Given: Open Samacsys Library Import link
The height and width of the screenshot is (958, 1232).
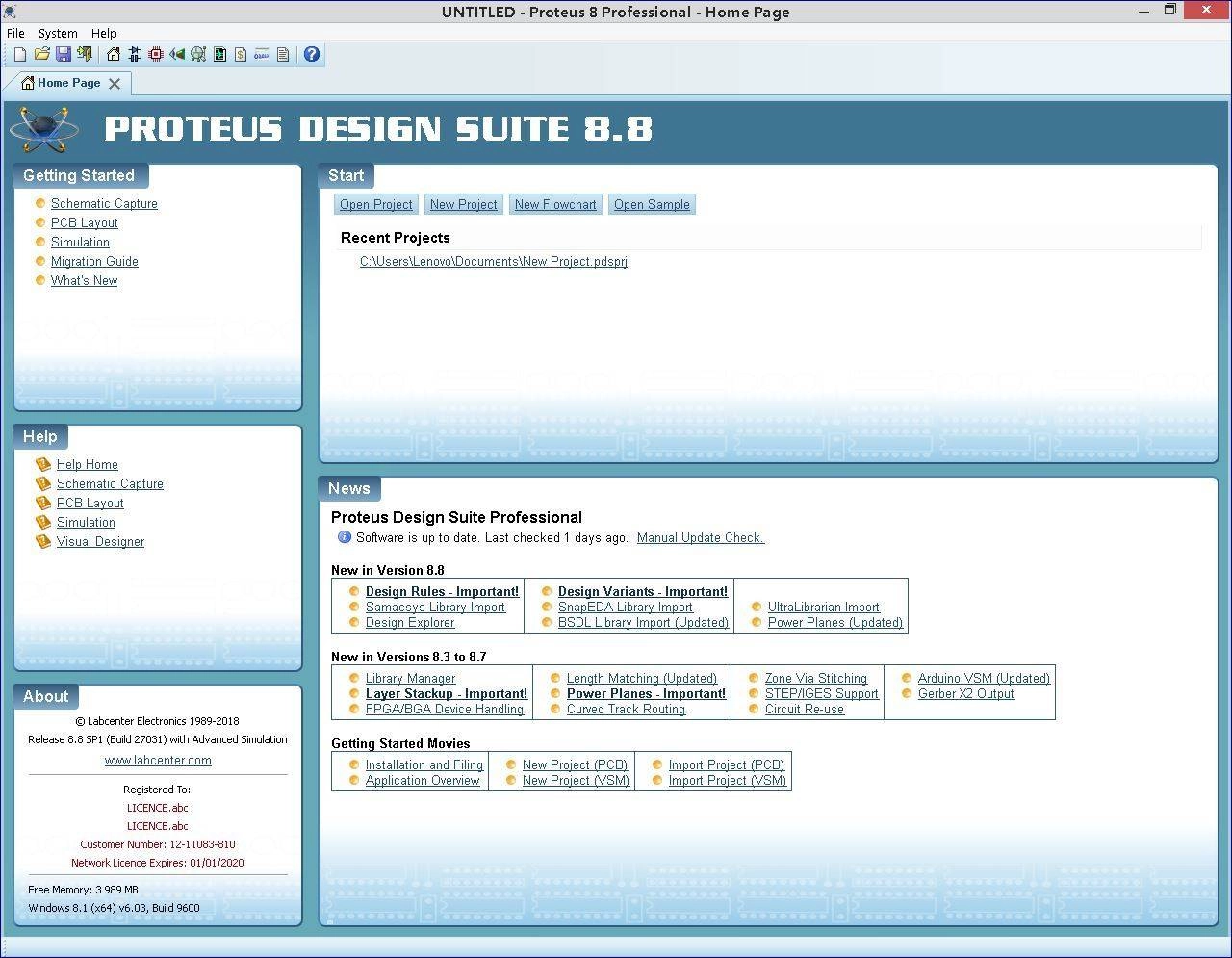Looking at the screenshot, I should click(435, 607).
